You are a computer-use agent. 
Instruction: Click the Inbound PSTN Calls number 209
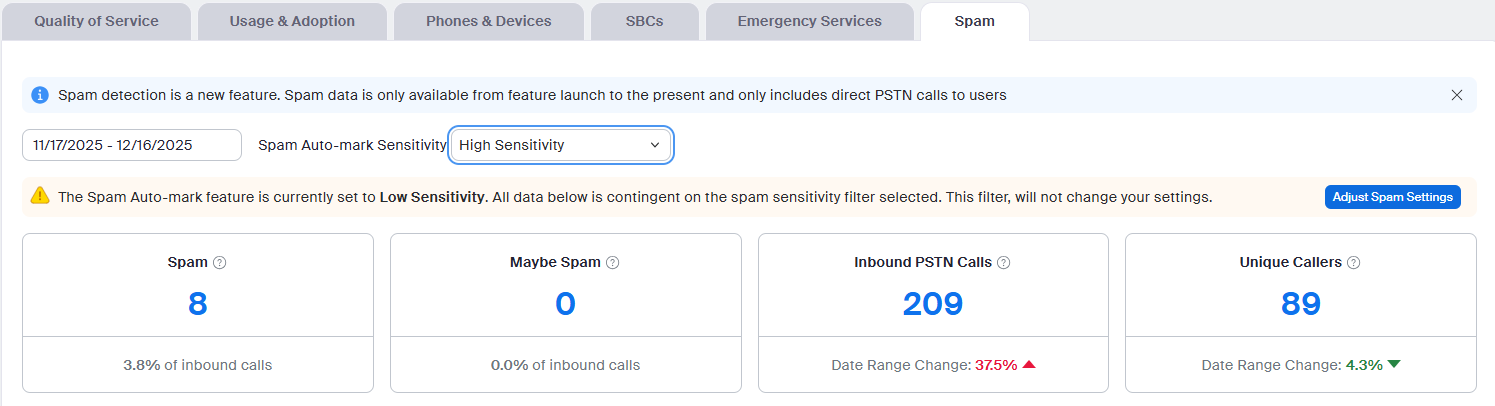pos(933,304)
